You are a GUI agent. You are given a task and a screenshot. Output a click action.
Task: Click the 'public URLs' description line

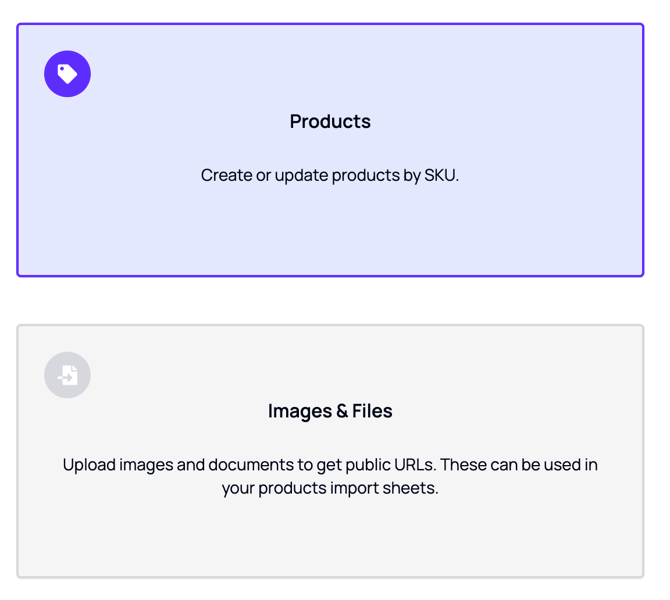(330, 465)
